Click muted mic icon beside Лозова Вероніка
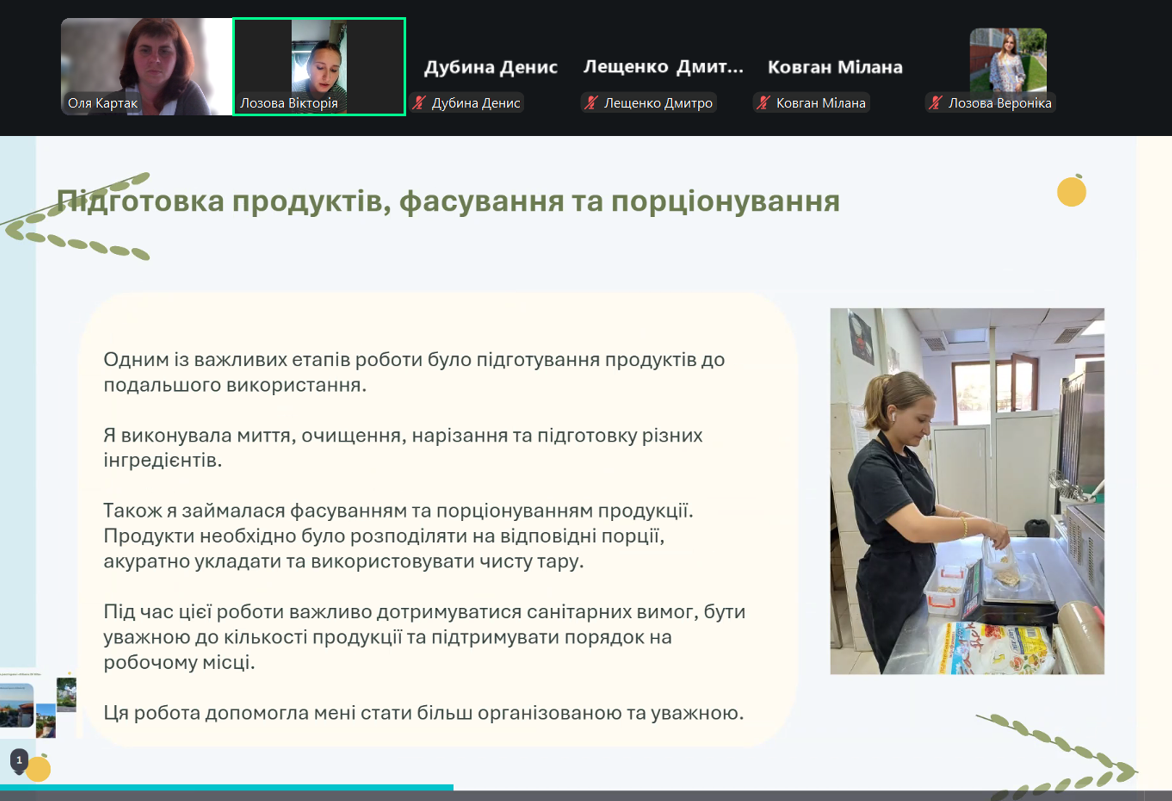The height and width of the screenshot is (801, 1172). click(x=935, y=103)
